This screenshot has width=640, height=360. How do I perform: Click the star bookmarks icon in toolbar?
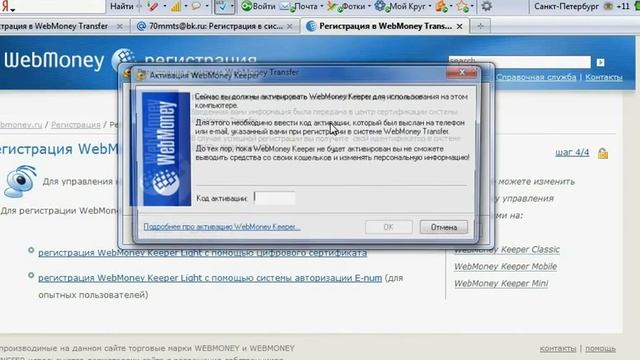click(x=462, y=7)
